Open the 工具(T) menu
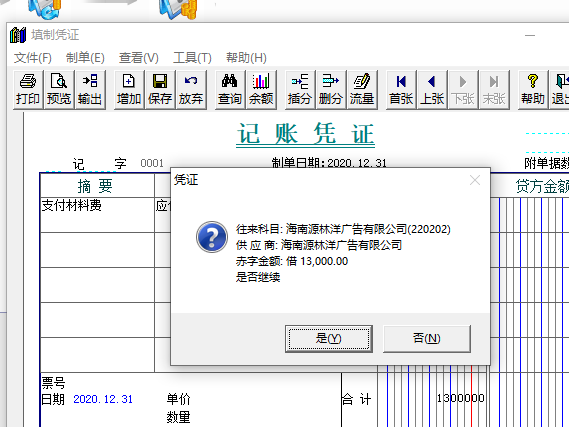This screenshot has height=427, width=569. click(192, 58)
